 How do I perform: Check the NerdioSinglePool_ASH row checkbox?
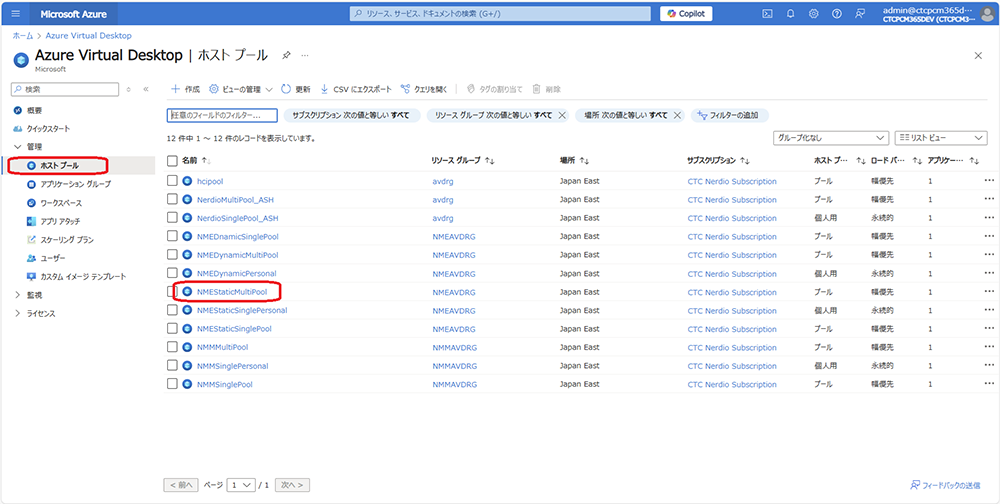click(172, 218)
